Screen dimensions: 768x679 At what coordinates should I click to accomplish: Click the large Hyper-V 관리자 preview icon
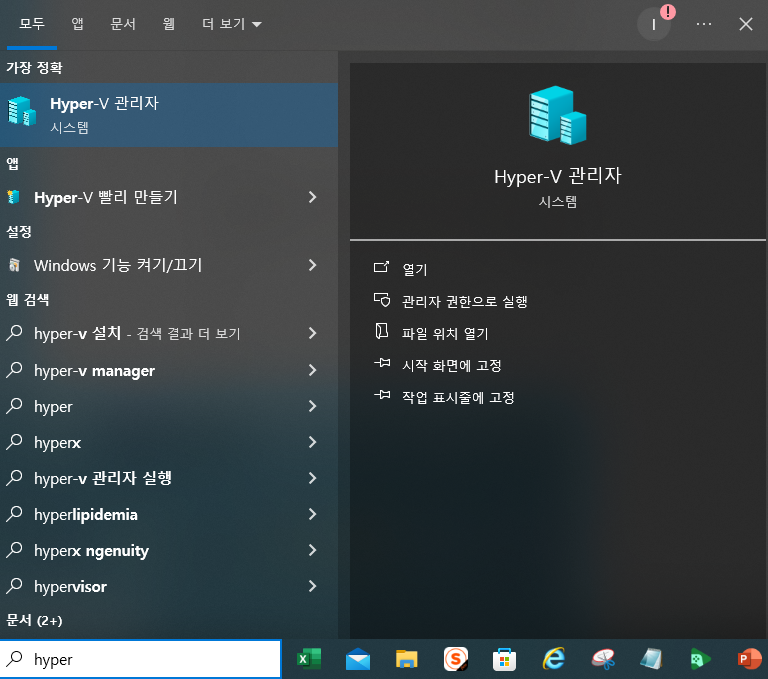point(557,116)
